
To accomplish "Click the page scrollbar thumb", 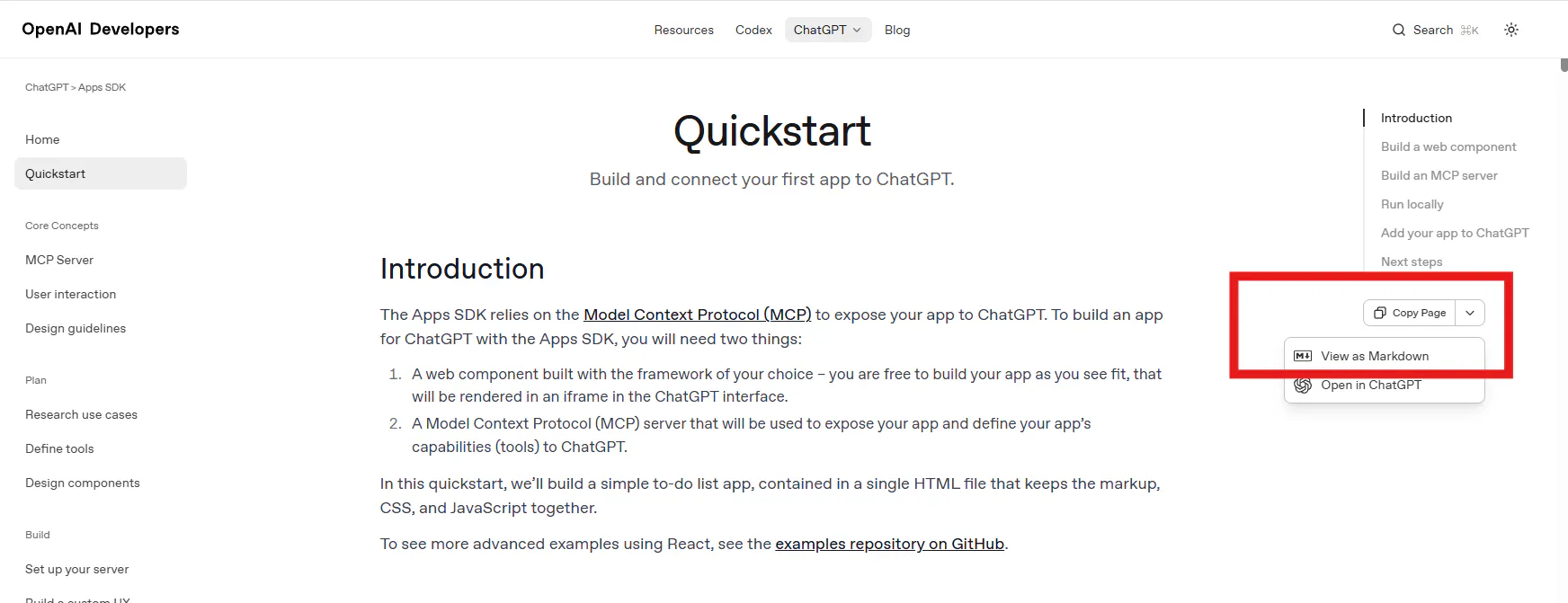I will 1564,65.
